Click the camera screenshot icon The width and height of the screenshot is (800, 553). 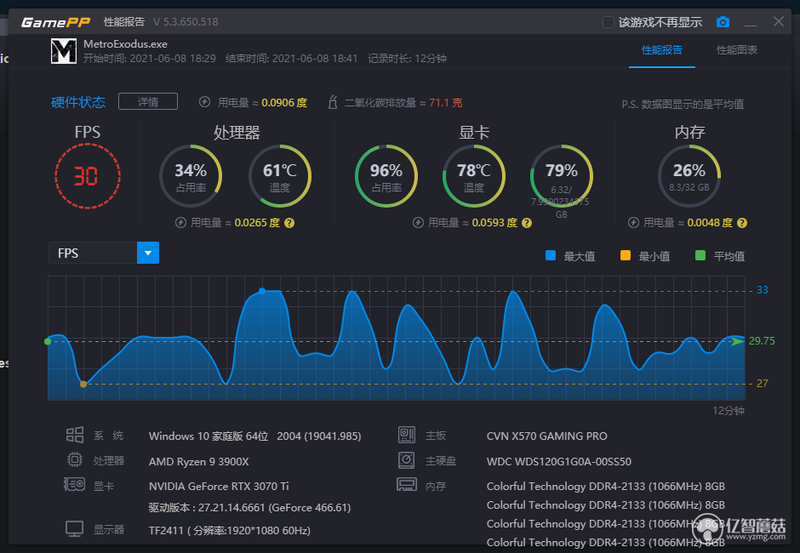[722, 22]
